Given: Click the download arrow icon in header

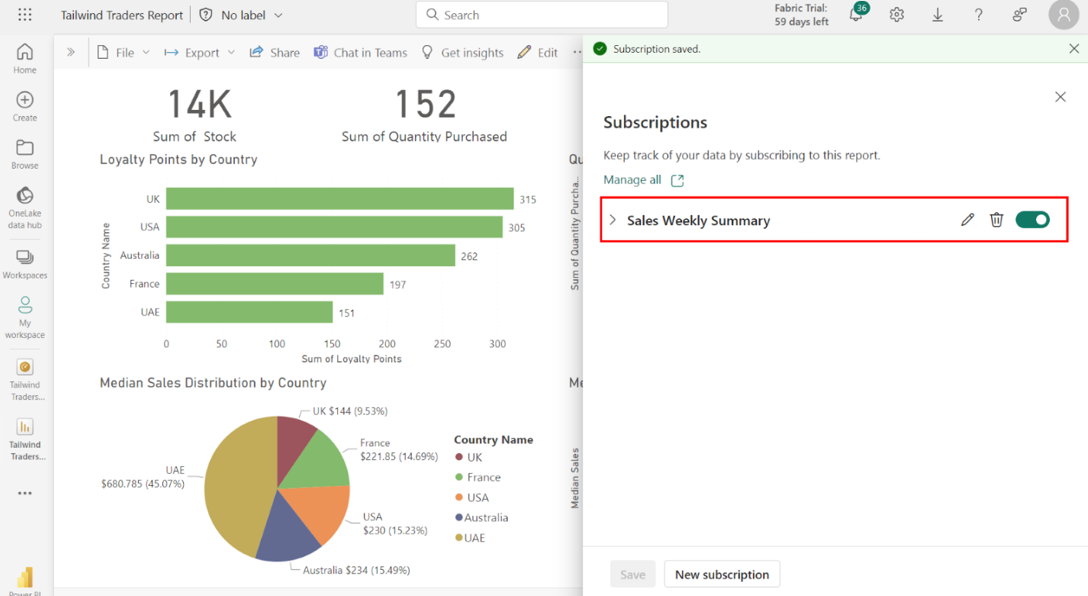Looking at the screenshot, I should [938, 15].
